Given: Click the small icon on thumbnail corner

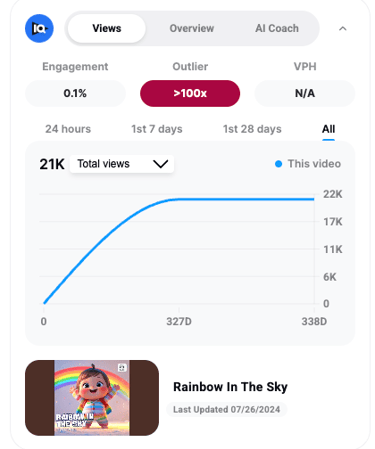Looking at the screenshot, I should (x=122, y=367).
